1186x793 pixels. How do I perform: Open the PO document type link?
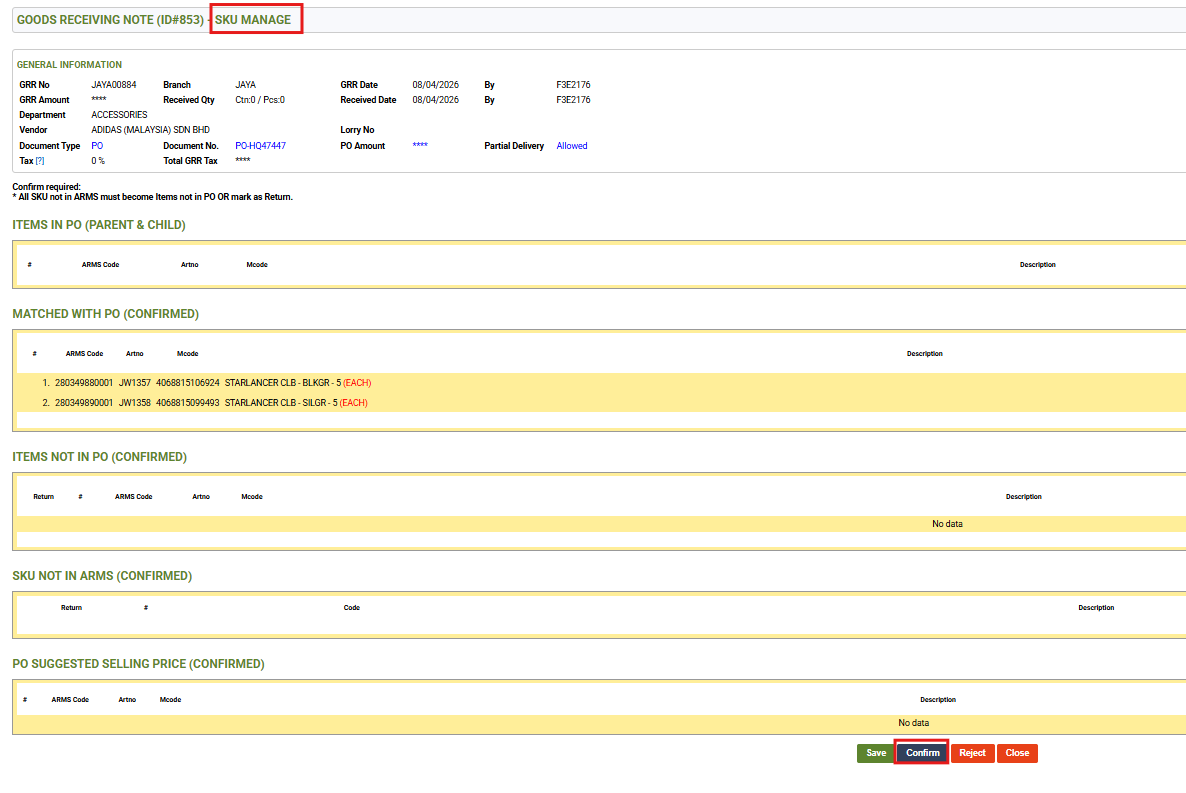pos(97,146)
